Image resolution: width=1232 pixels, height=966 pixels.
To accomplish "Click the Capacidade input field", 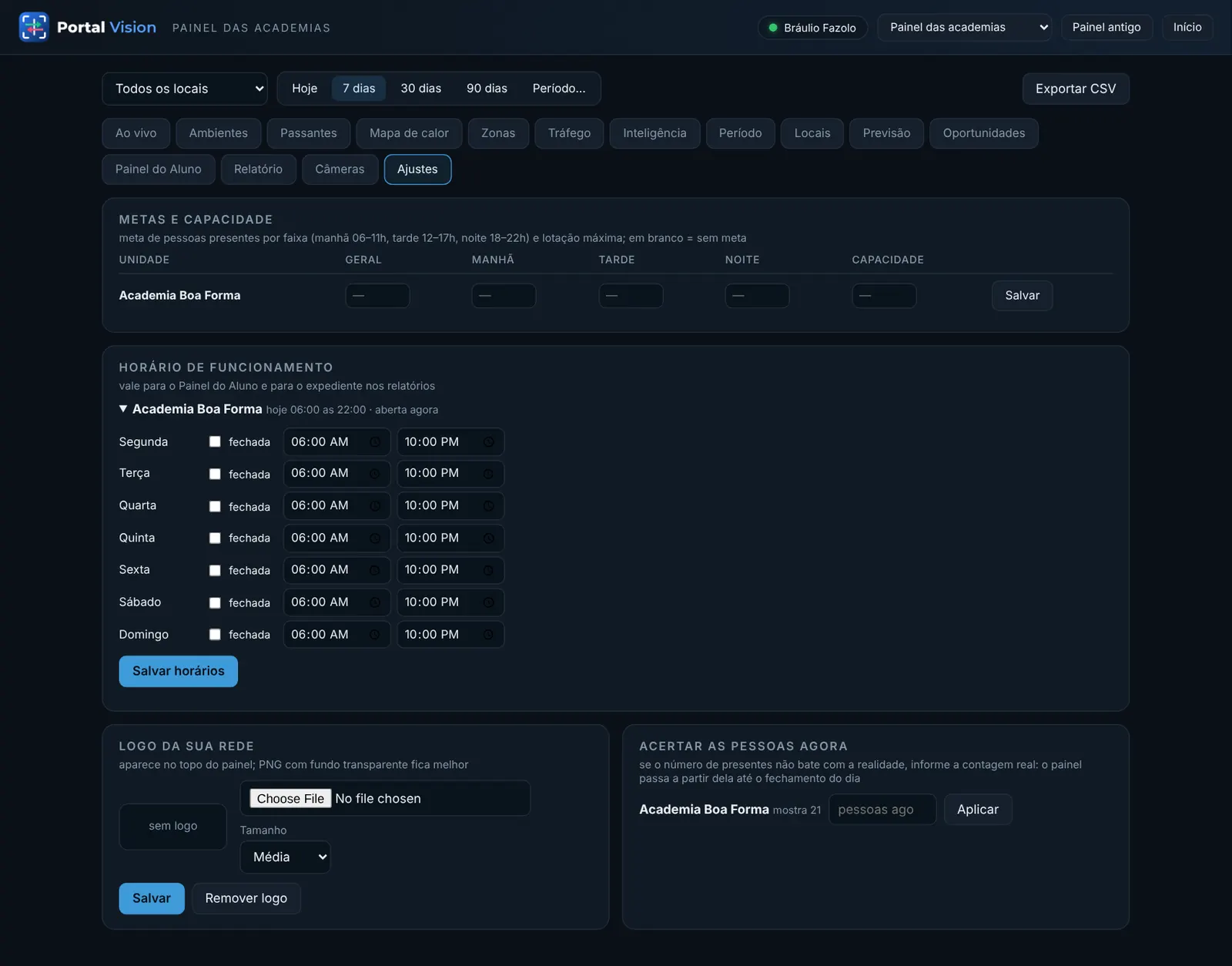I will (x=884, y=296).
